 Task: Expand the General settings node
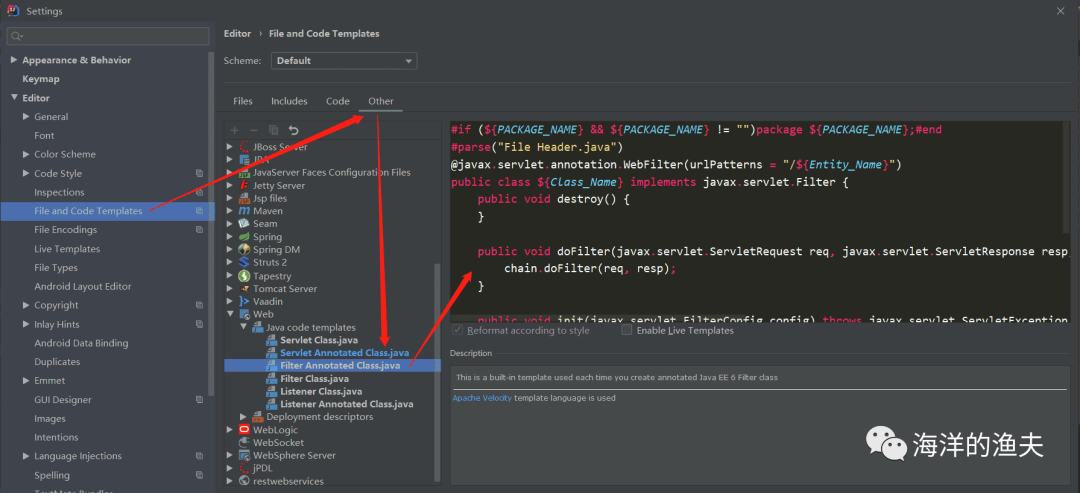point(26,116)
